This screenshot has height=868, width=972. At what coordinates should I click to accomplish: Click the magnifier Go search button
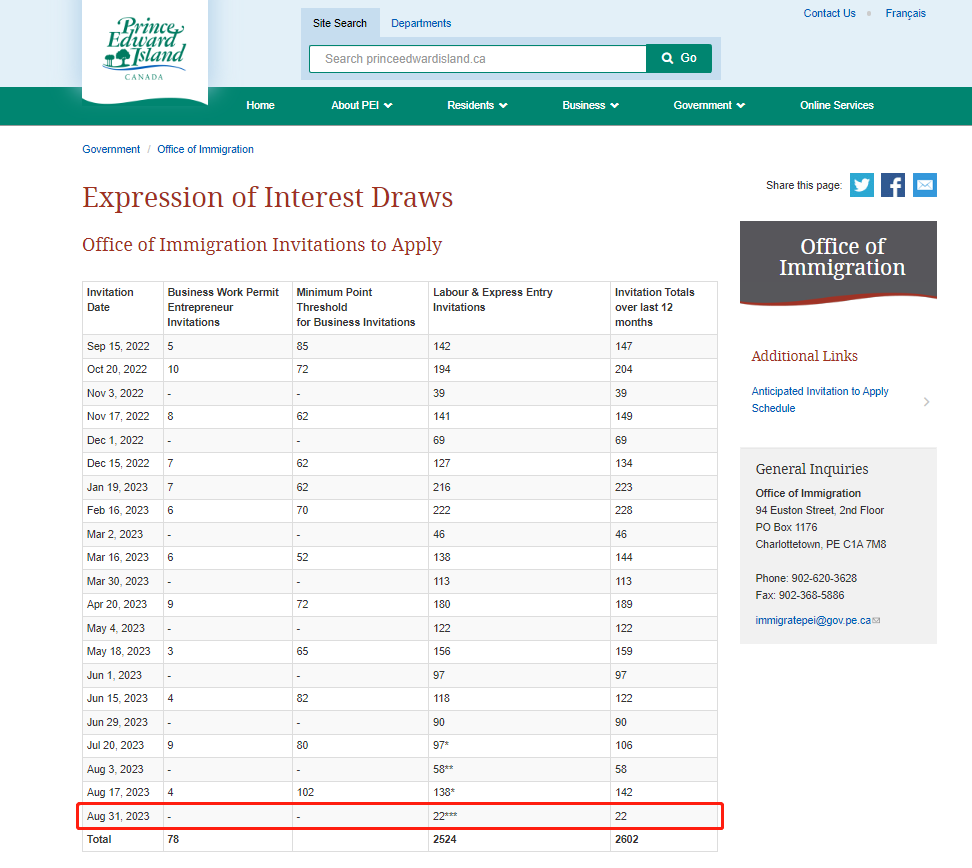point(679,58)
